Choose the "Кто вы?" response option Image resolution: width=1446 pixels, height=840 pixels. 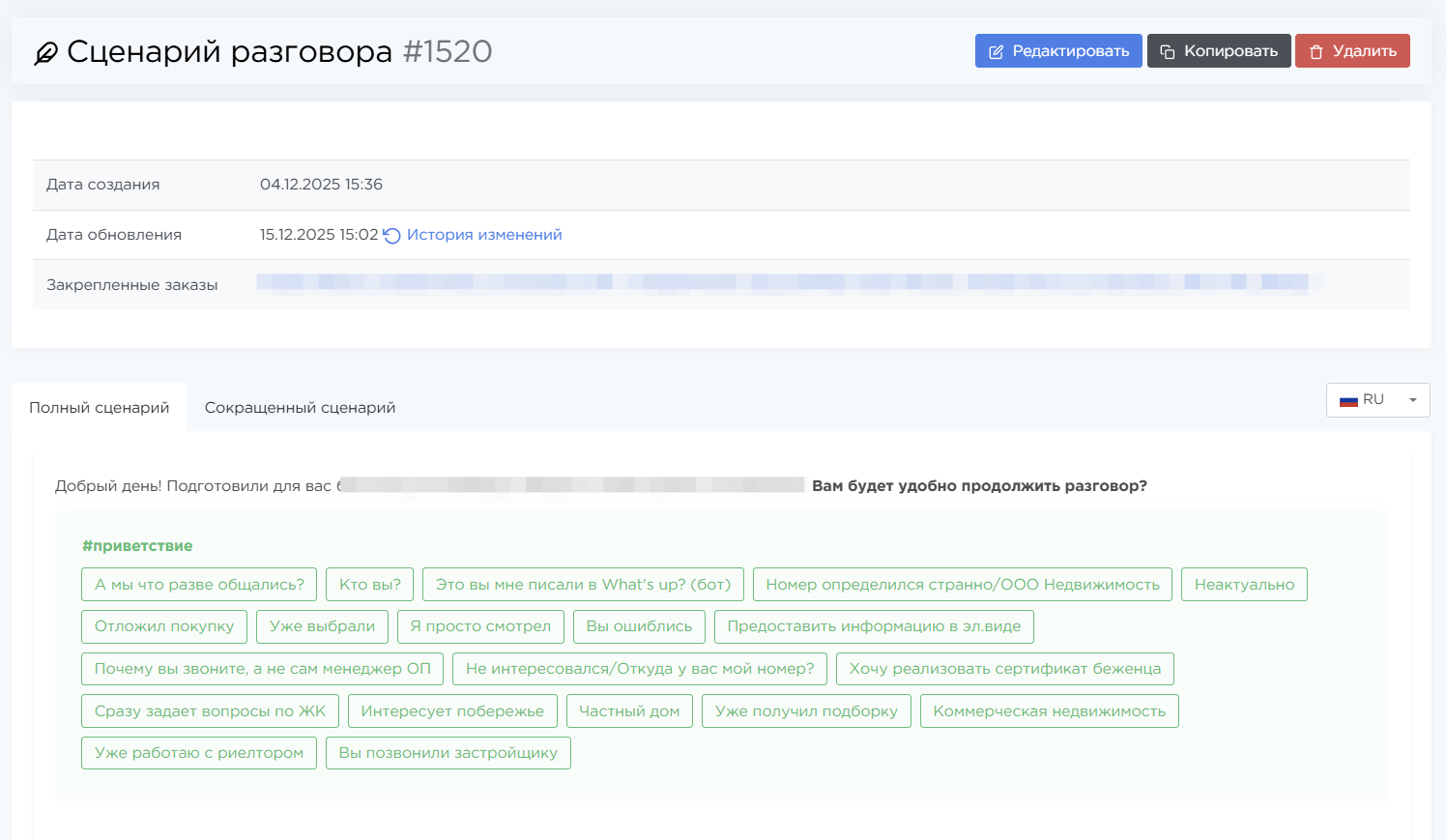pos(369,585)
